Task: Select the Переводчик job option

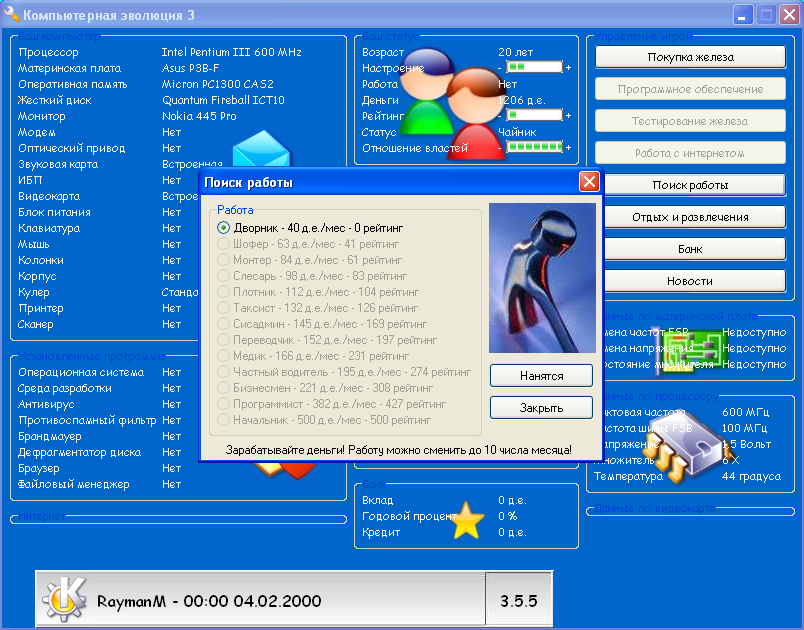Action: click(223, 339)
